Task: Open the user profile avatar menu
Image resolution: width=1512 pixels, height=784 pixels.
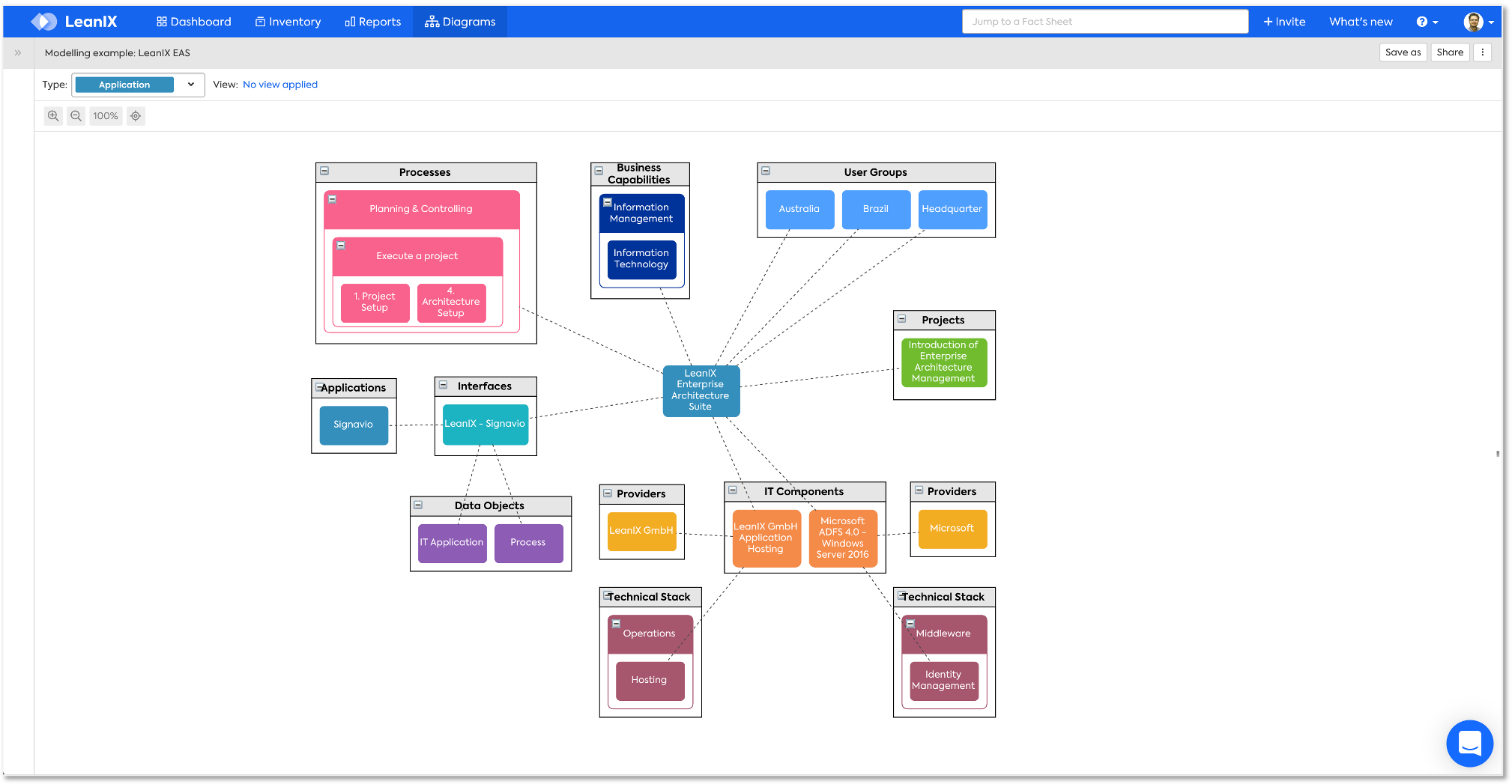Action: click(1478, 22)
